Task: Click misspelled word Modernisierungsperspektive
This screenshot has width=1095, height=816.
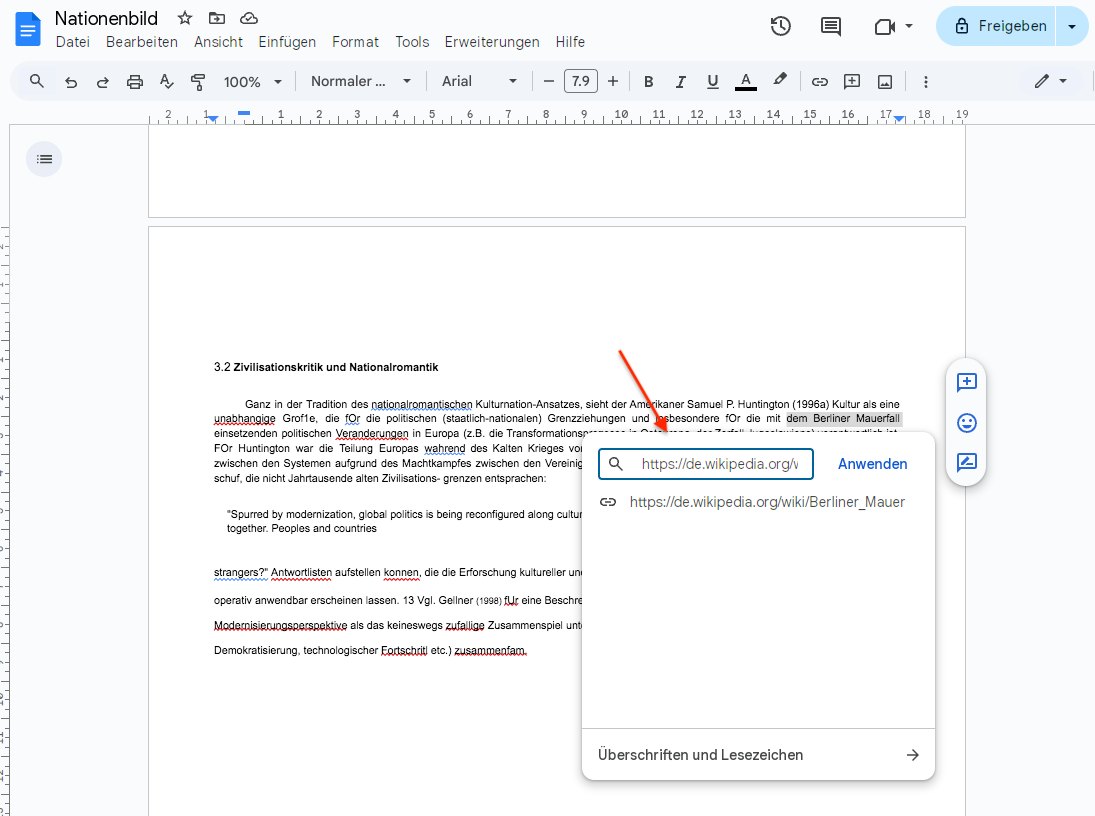Action: tap(280, 625)
